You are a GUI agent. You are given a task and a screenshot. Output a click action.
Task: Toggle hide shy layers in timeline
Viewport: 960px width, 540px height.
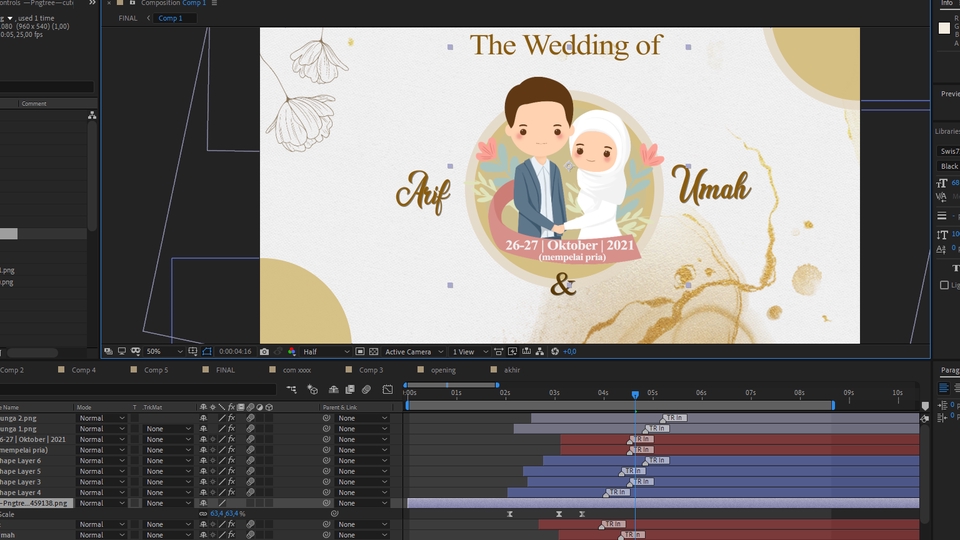click(334, 389)
